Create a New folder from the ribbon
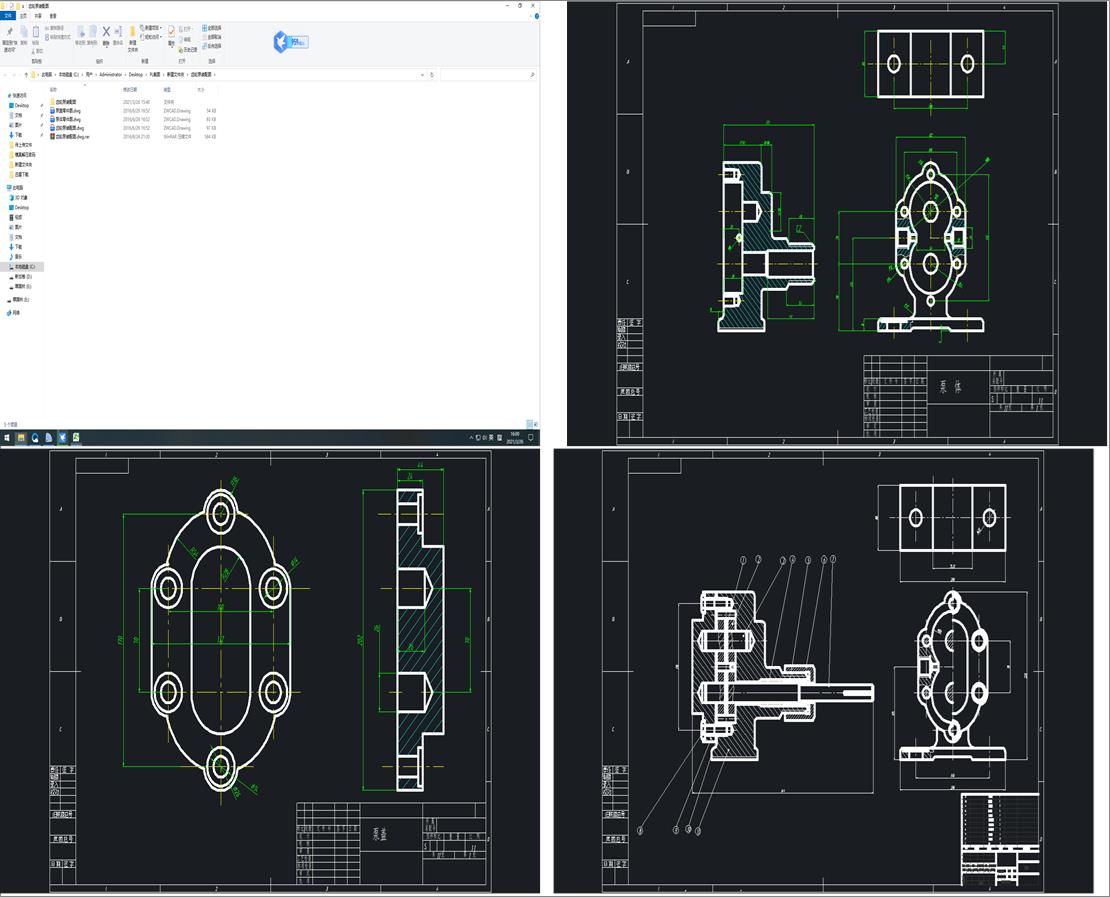 pyautogui.click(x=132, y=39)
